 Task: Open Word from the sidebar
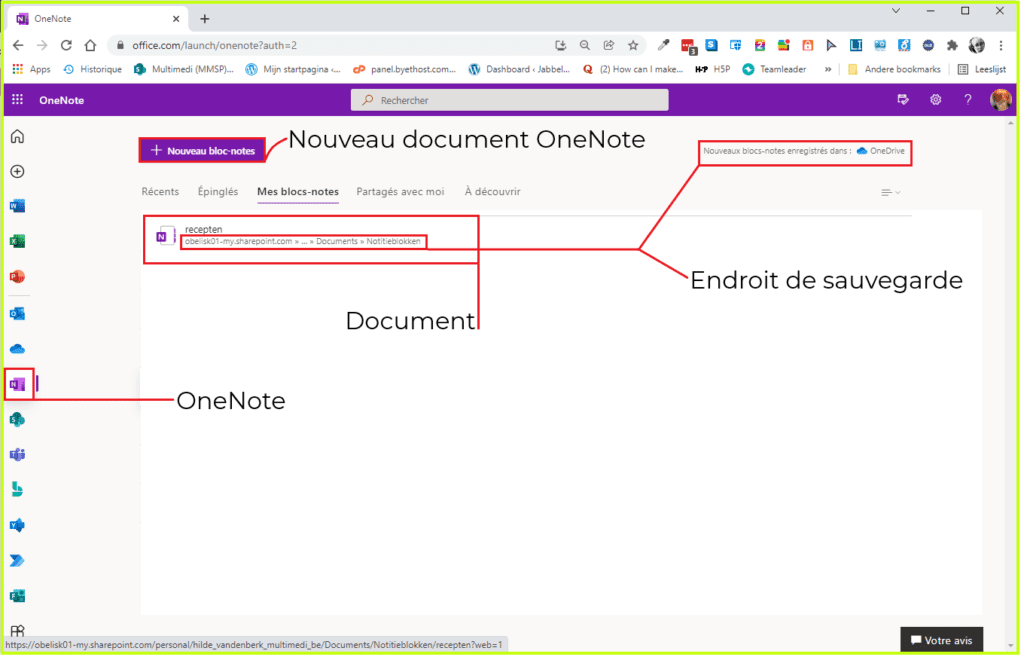tap(18, 206)
